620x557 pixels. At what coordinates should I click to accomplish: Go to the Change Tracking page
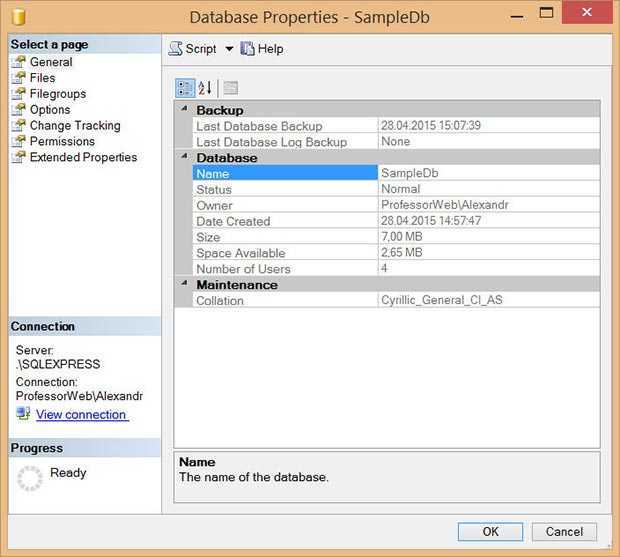pos(74,126)
